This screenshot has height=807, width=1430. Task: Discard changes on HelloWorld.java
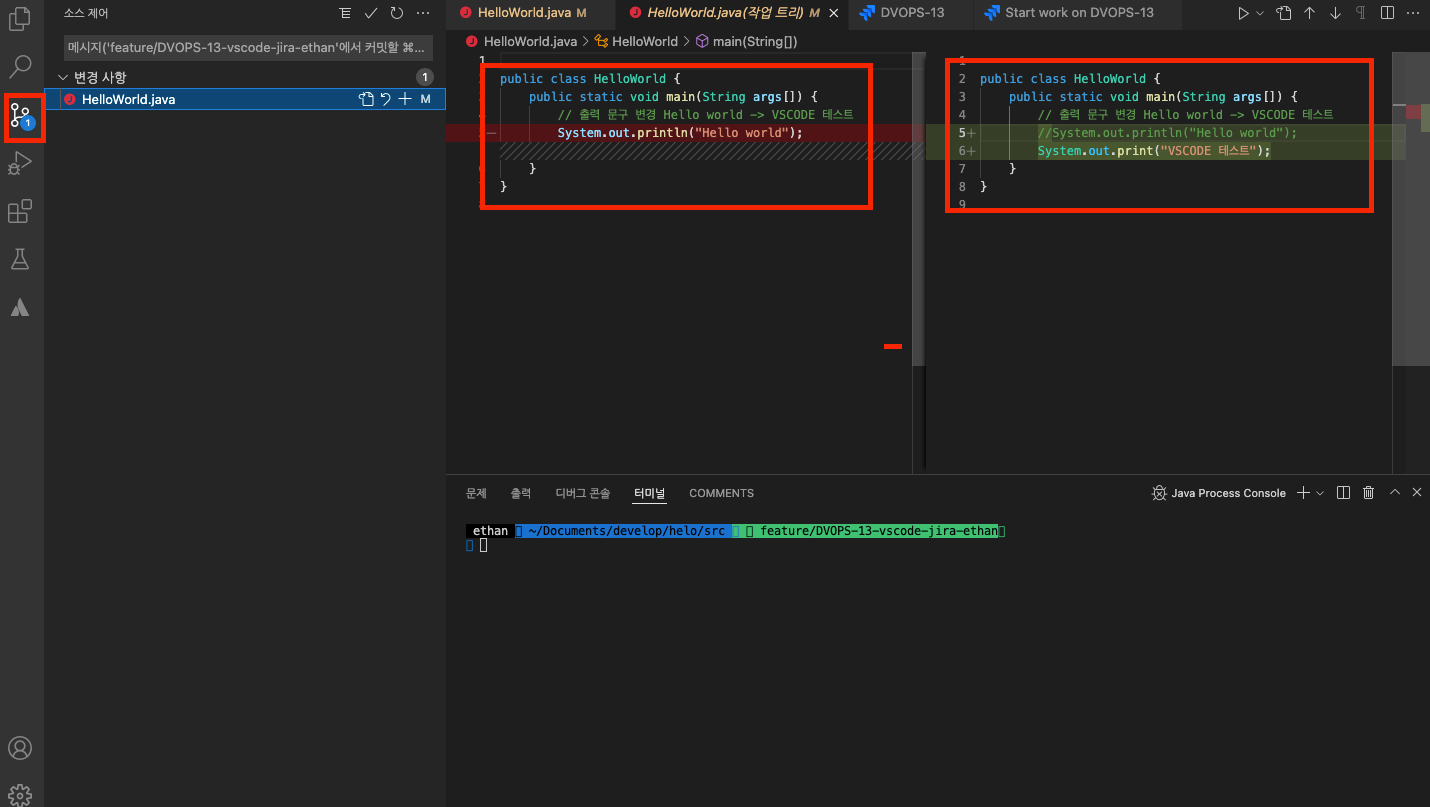pyautogui.click(x=385, y=99)
